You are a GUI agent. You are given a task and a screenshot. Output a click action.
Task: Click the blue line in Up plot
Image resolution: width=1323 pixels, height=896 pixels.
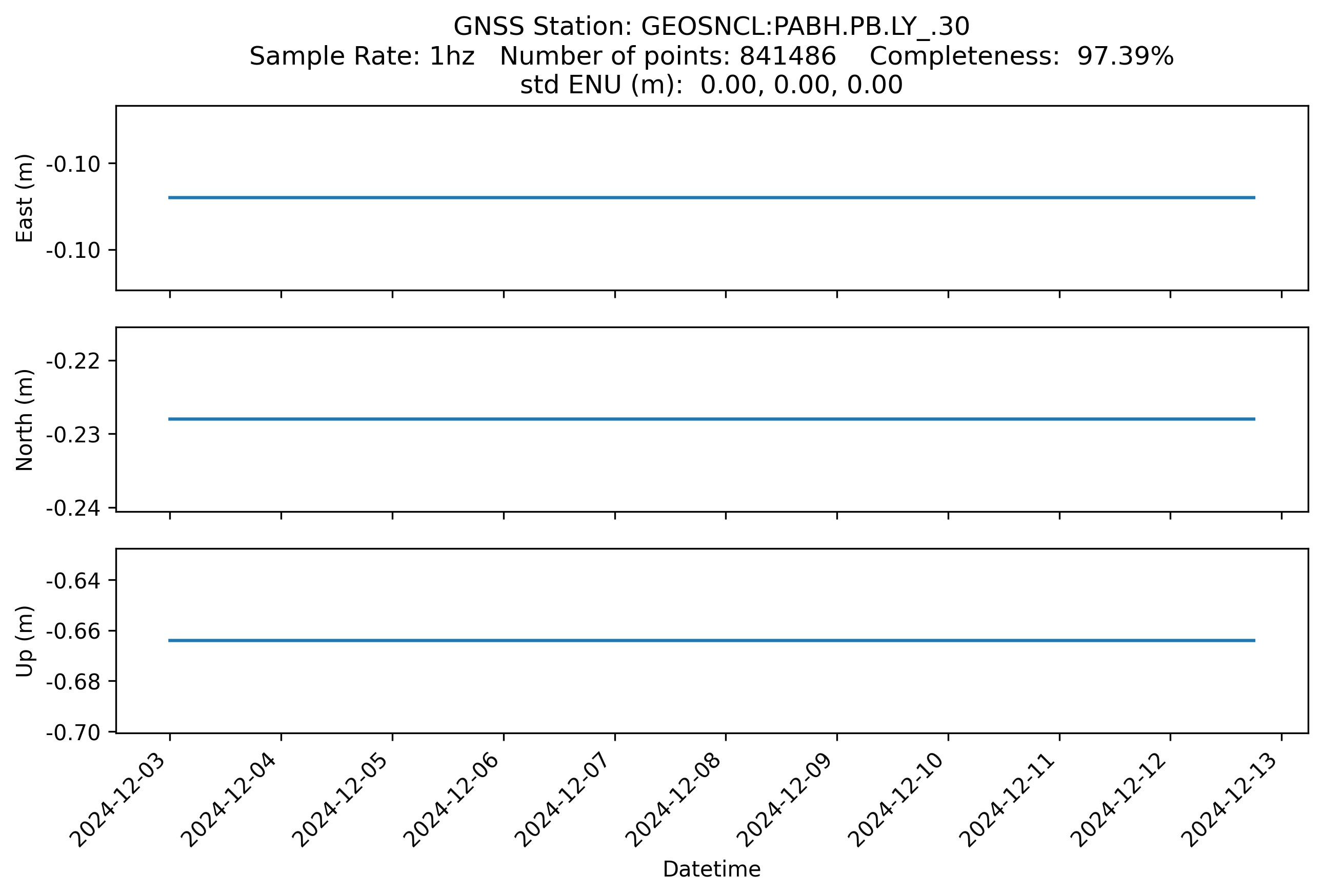(x=711, y=641)
